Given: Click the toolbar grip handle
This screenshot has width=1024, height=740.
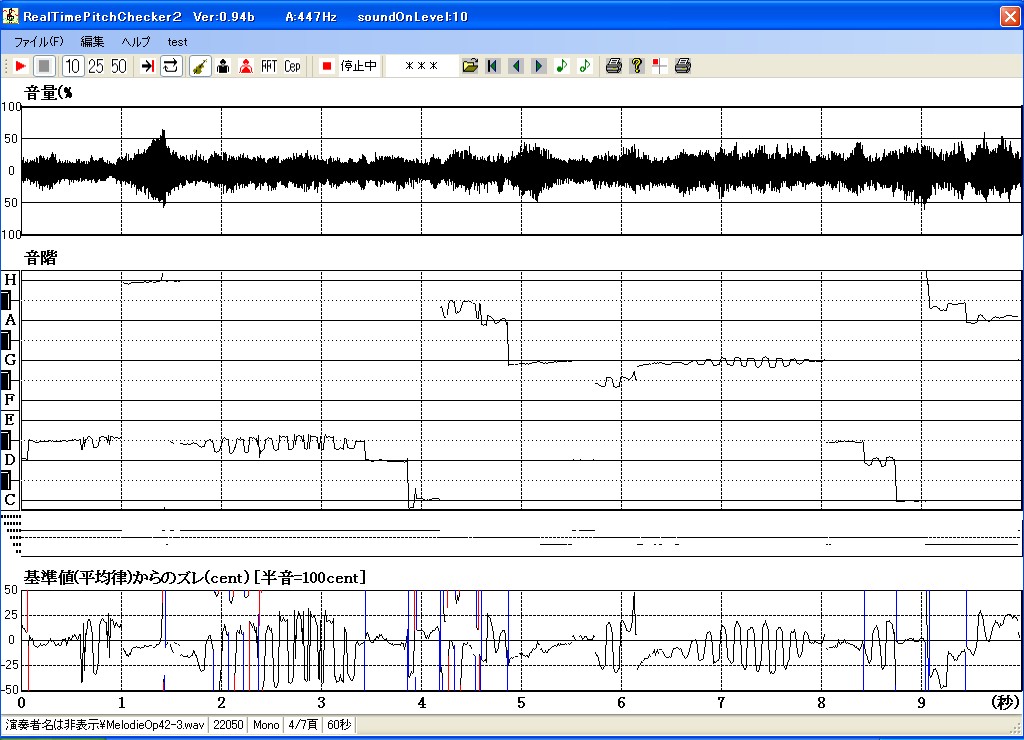Looking at the screenshot, I should click(6, 66).
